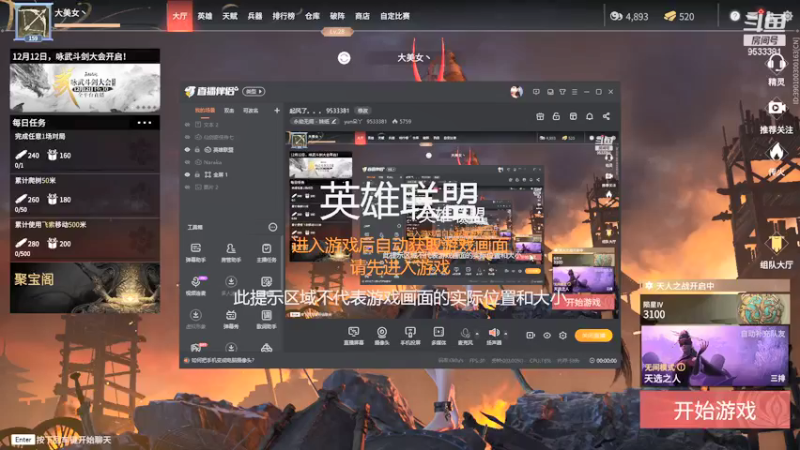The width and height of the screenshot is (800, 450).
Task: Click the player avatar portrait top left
Action: pyautogui.click(x=33, y=21)
